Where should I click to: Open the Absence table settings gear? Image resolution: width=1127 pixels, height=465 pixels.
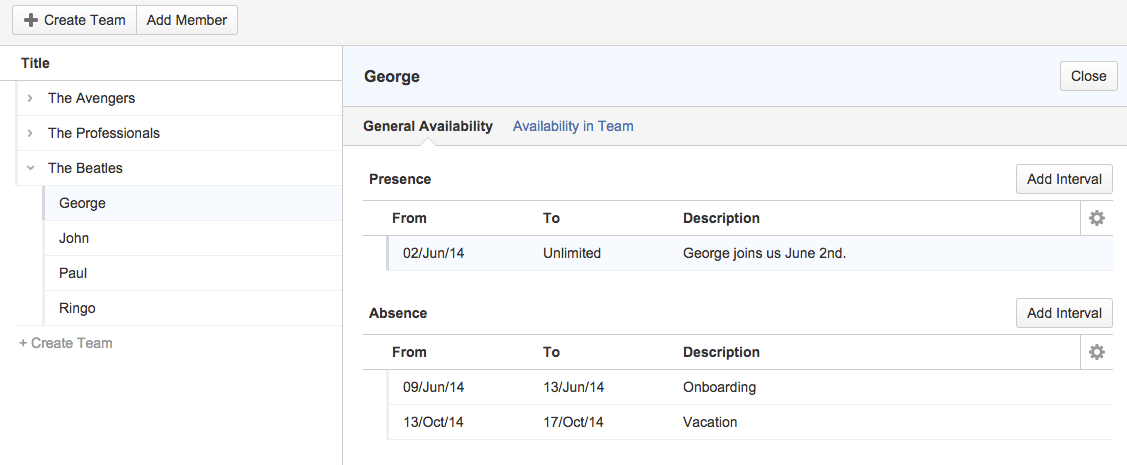[1096, 352]
